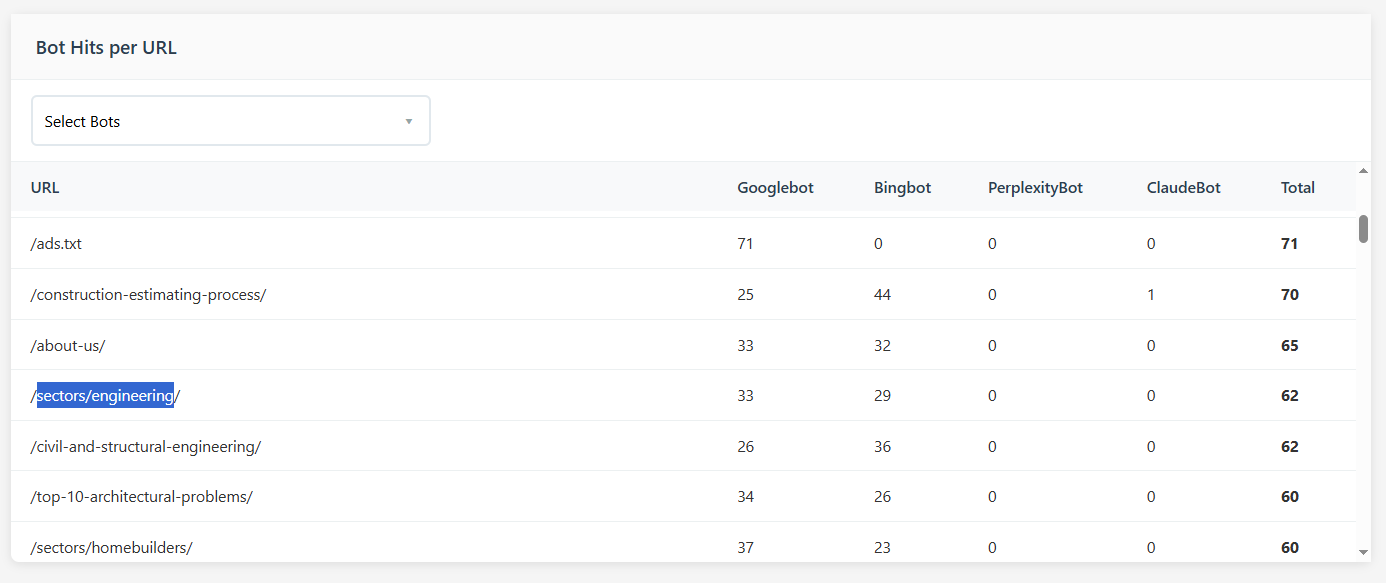Click the /about-us/ row link
The image size is (1386, 583).
(67, 344)
